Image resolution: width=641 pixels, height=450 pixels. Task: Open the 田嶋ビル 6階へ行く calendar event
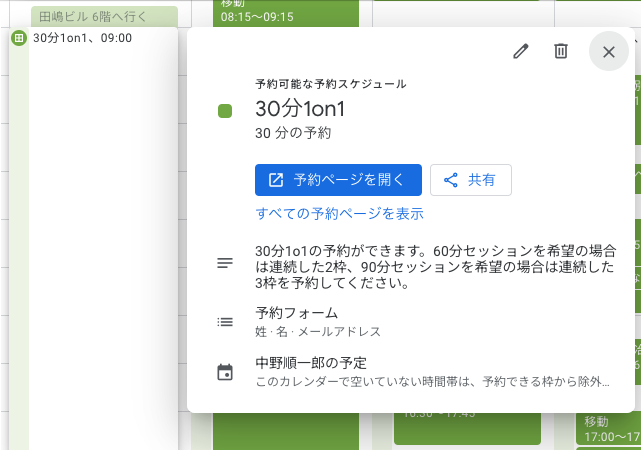click(104, 16)
